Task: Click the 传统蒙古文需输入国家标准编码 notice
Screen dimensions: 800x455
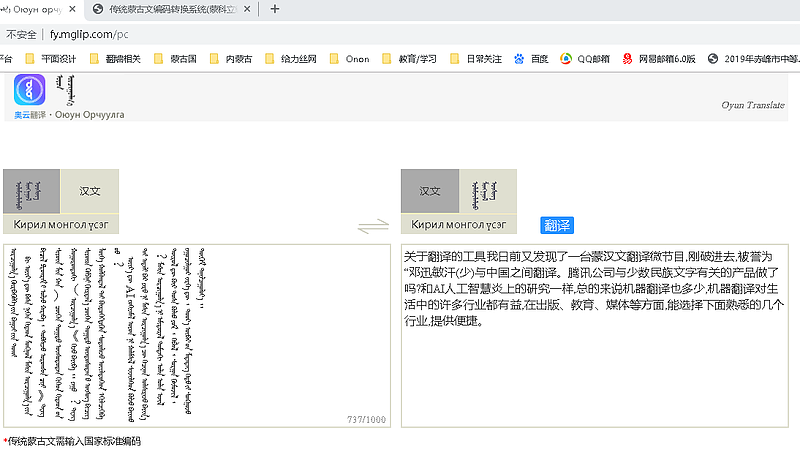Action: (74, 441)
